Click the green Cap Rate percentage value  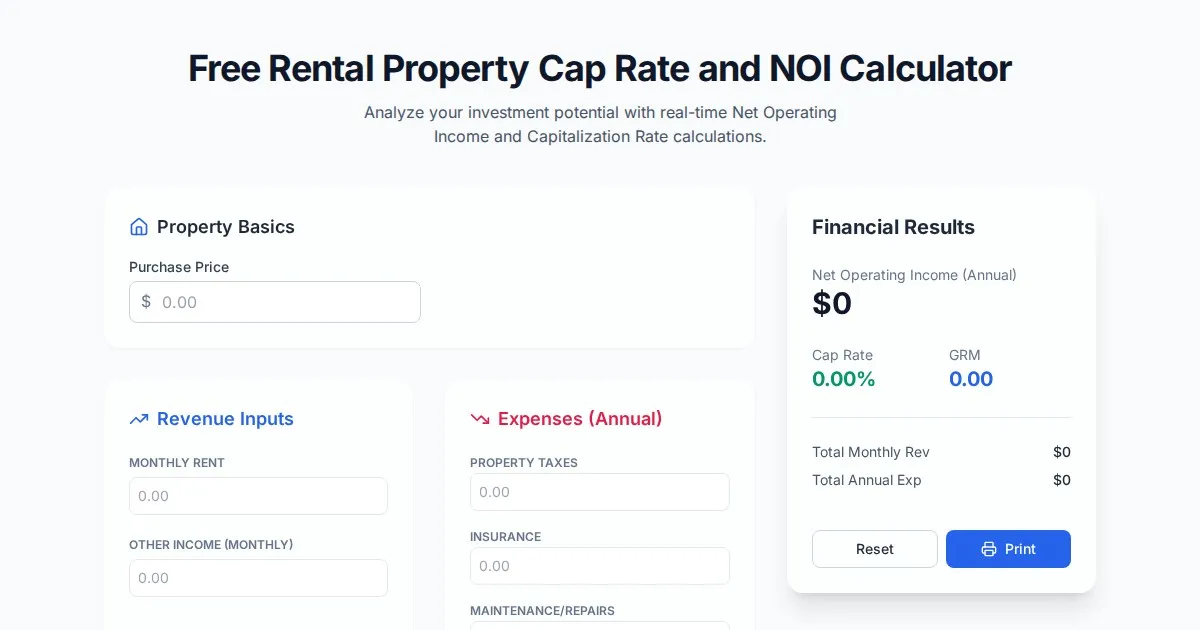(x=843, y=379)
